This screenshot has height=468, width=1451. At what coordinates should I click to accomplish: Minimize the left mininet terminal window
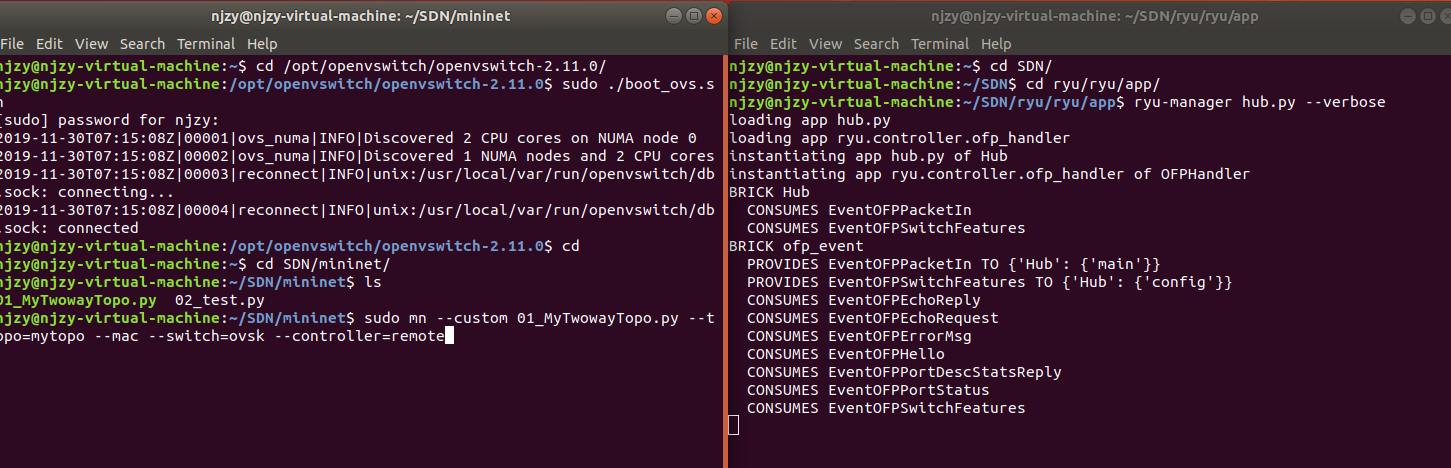pos(673,16)
